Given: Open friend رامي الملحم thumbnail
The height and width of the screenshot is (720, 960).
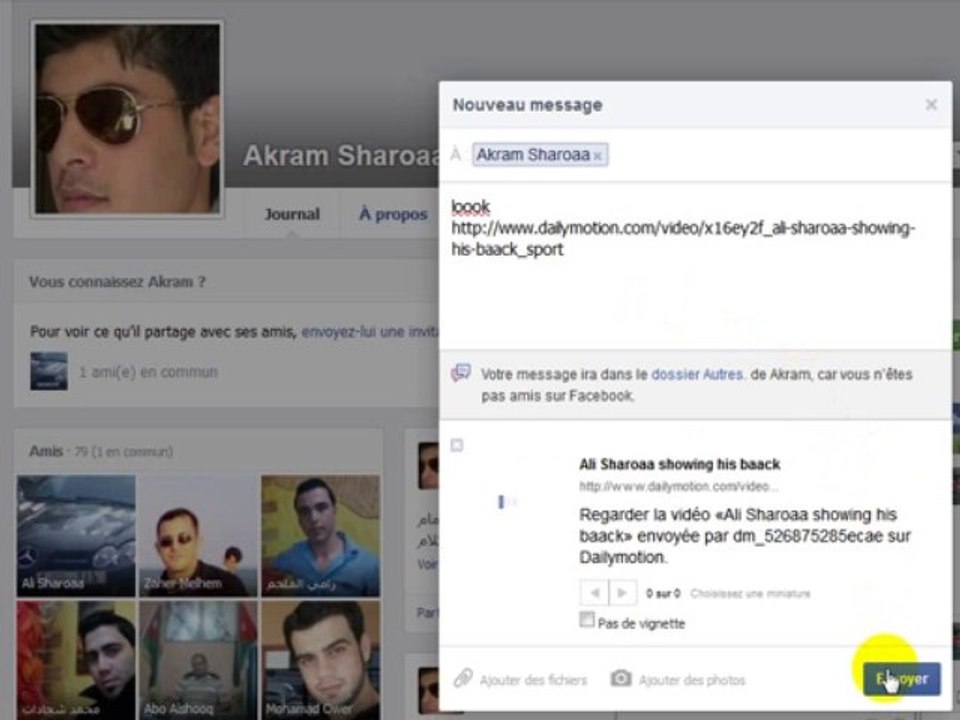Looking at the screenshot, I should (x=320, y=536).
